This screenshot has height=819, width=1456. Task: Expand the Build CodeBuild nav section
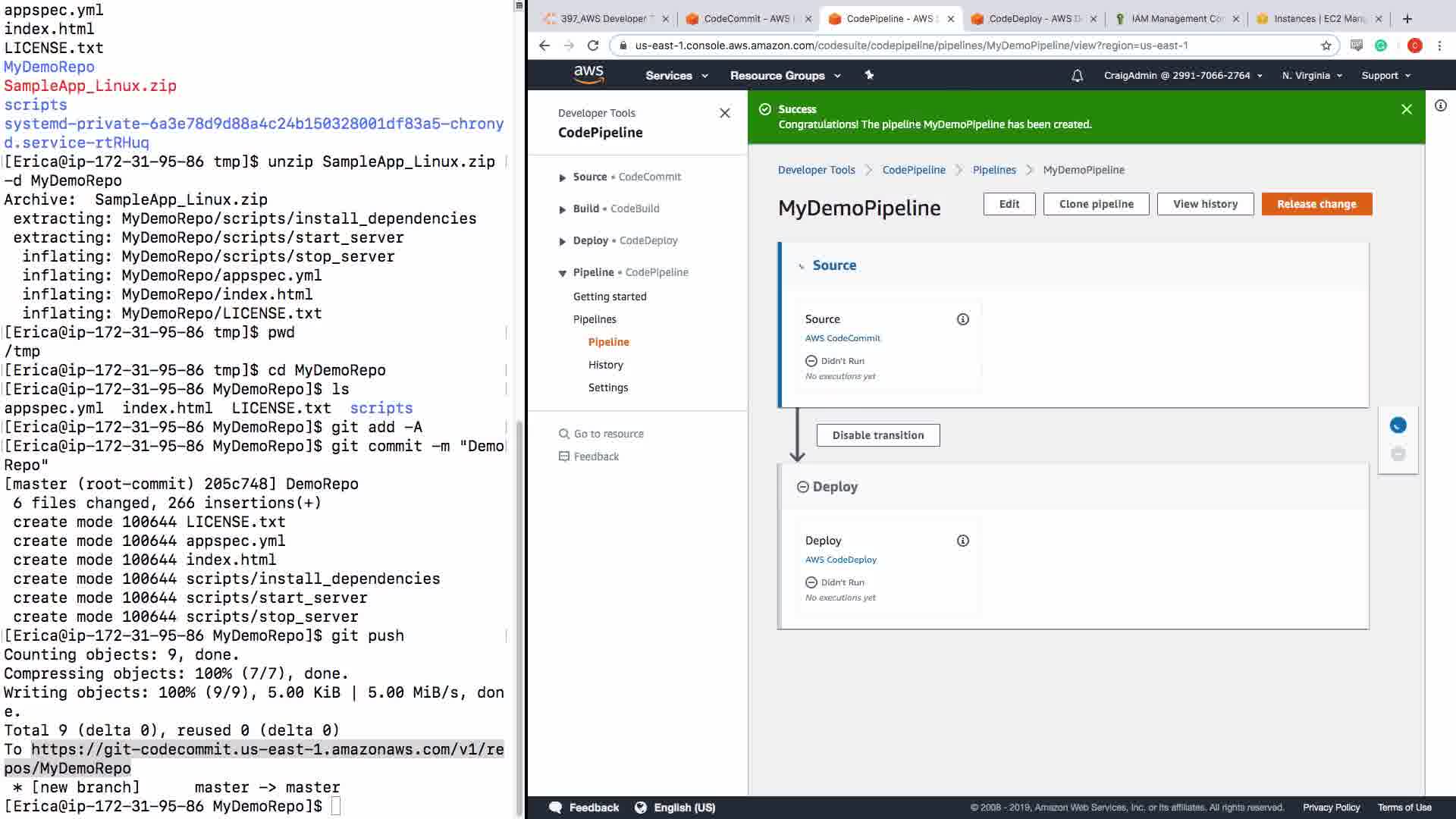pos(562,209)
